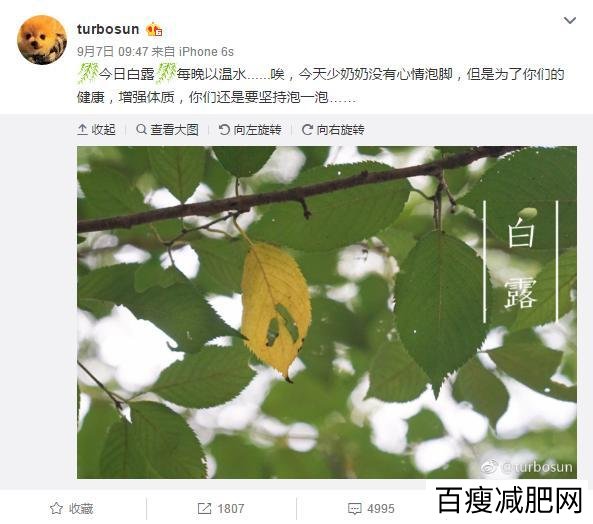Click the magnifier icon beside 查看大图
This screenshot has height=524, width=593.
141,129
